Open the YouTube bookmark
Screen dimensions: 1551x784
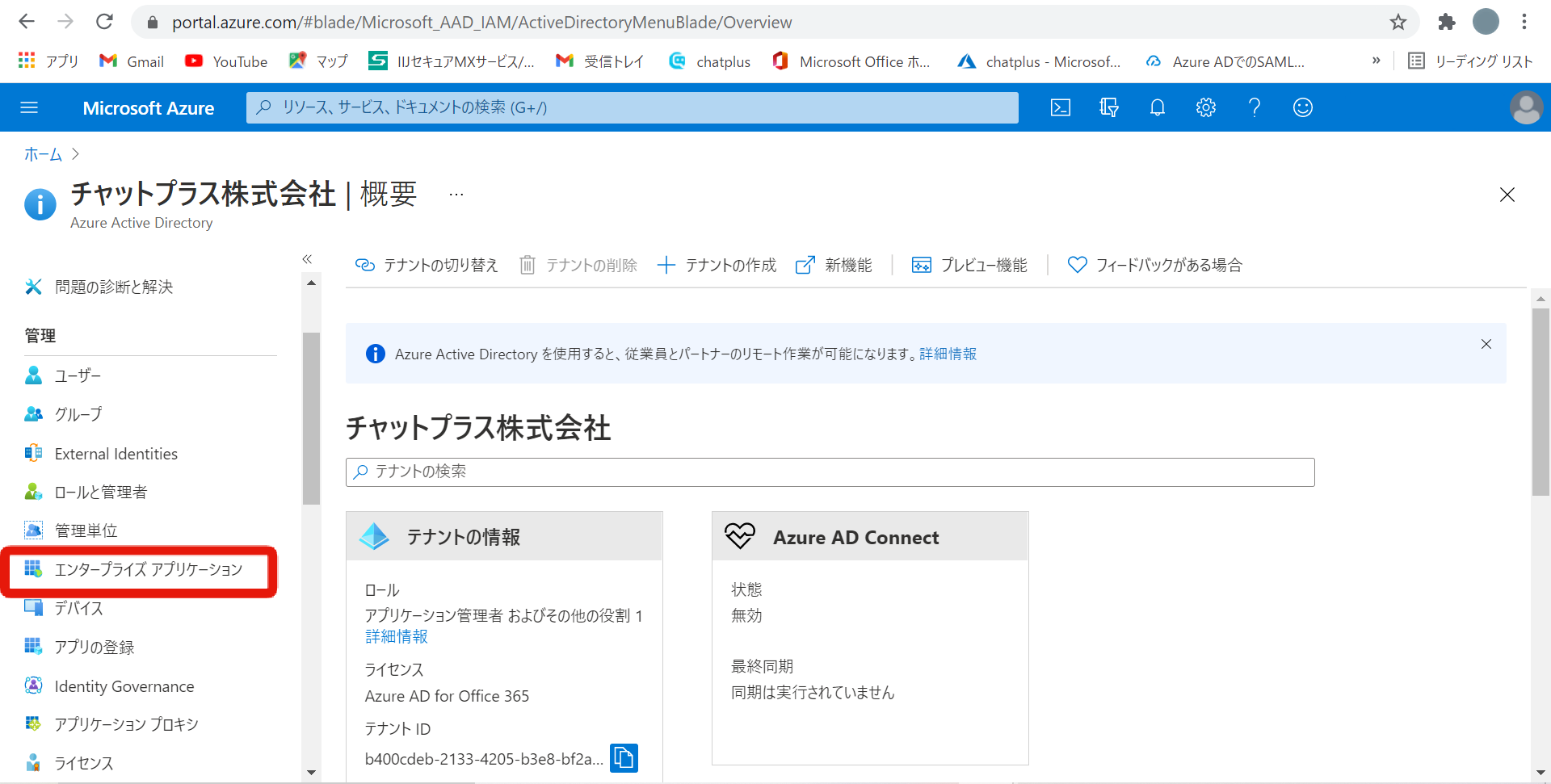(226, 61)
